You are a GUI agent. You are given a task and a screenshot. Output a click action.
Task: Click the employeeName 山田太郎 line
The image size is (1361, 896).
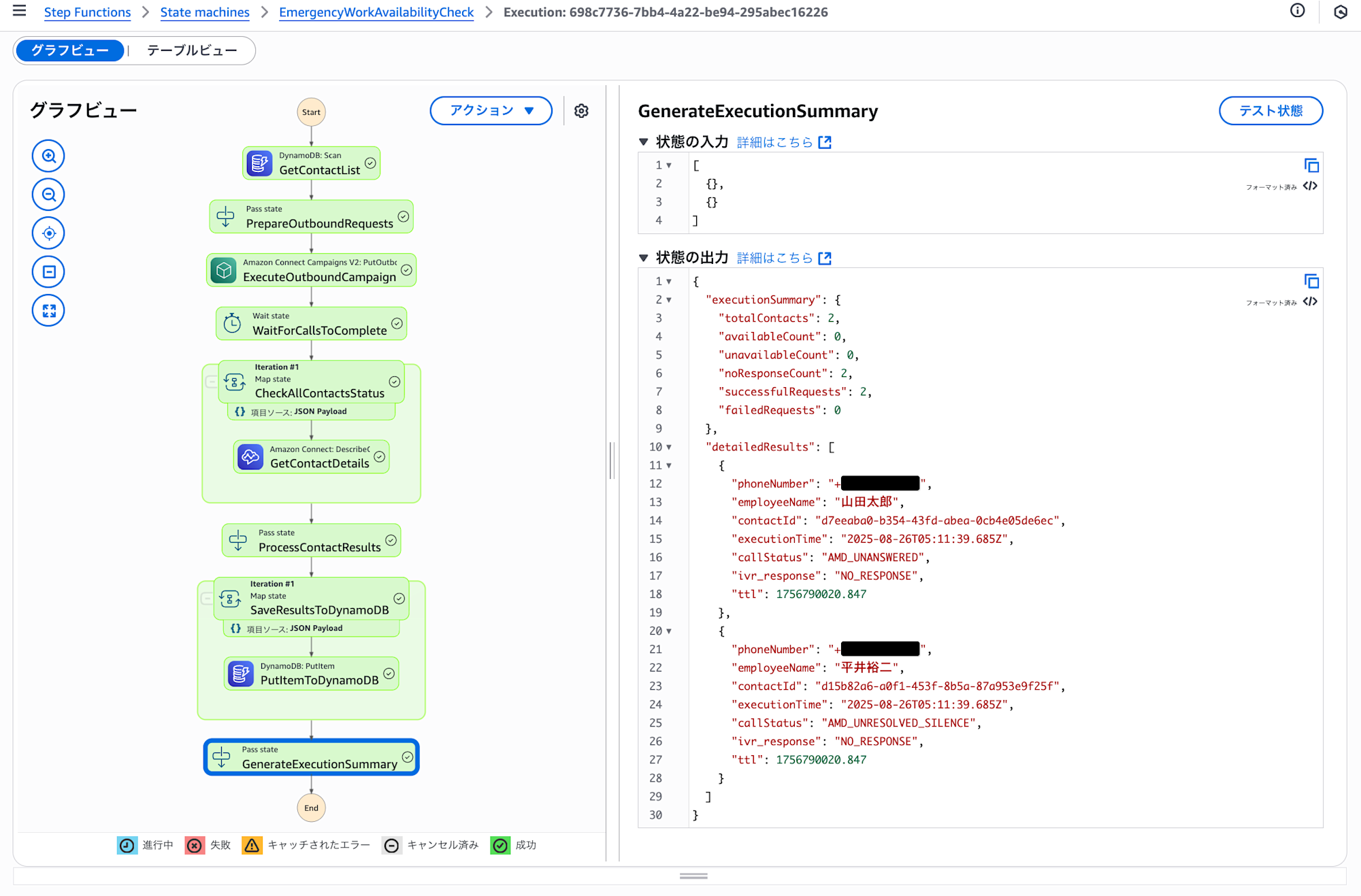[x=817, y=502]
